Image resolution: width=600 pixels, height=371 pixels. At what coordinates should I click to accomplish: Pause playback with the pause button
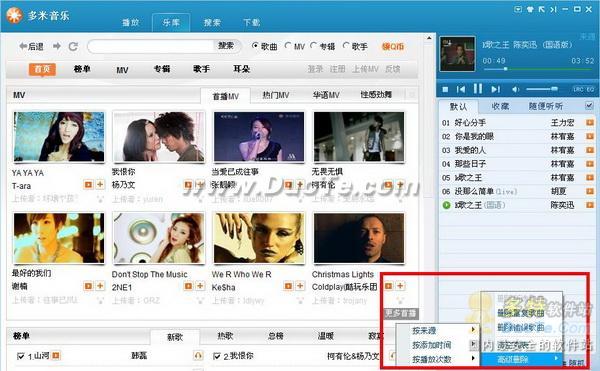point(478,89)
